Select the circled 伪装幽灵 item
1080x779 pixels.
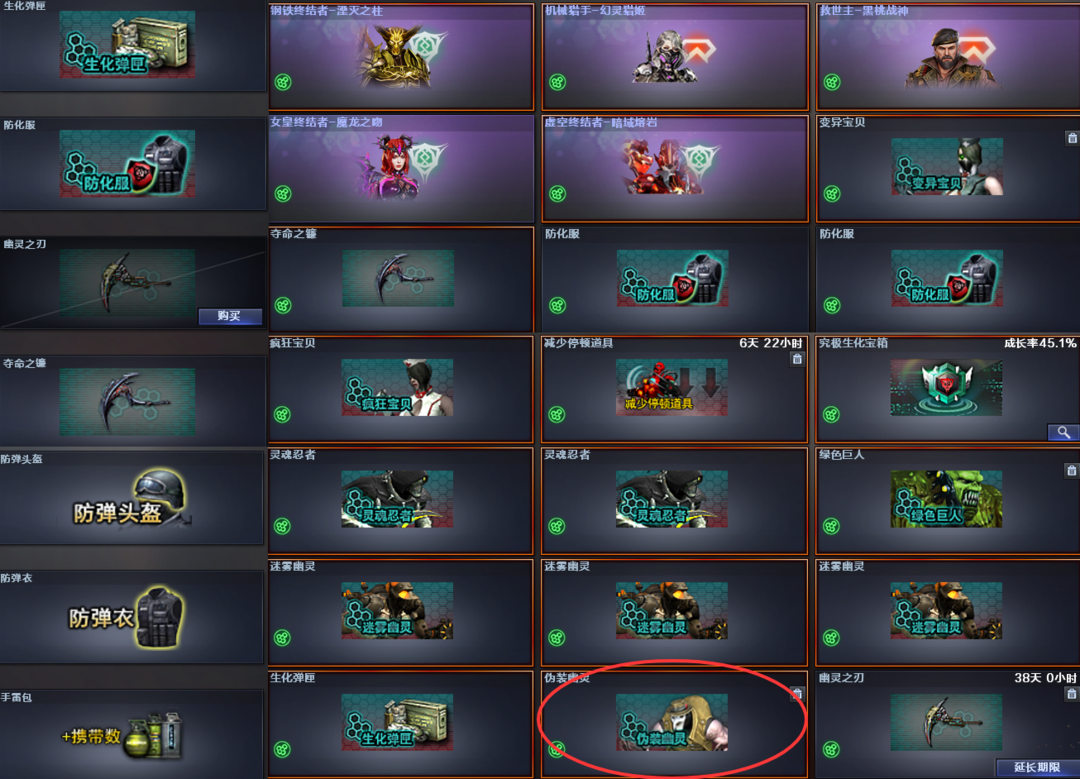[674, 723]
